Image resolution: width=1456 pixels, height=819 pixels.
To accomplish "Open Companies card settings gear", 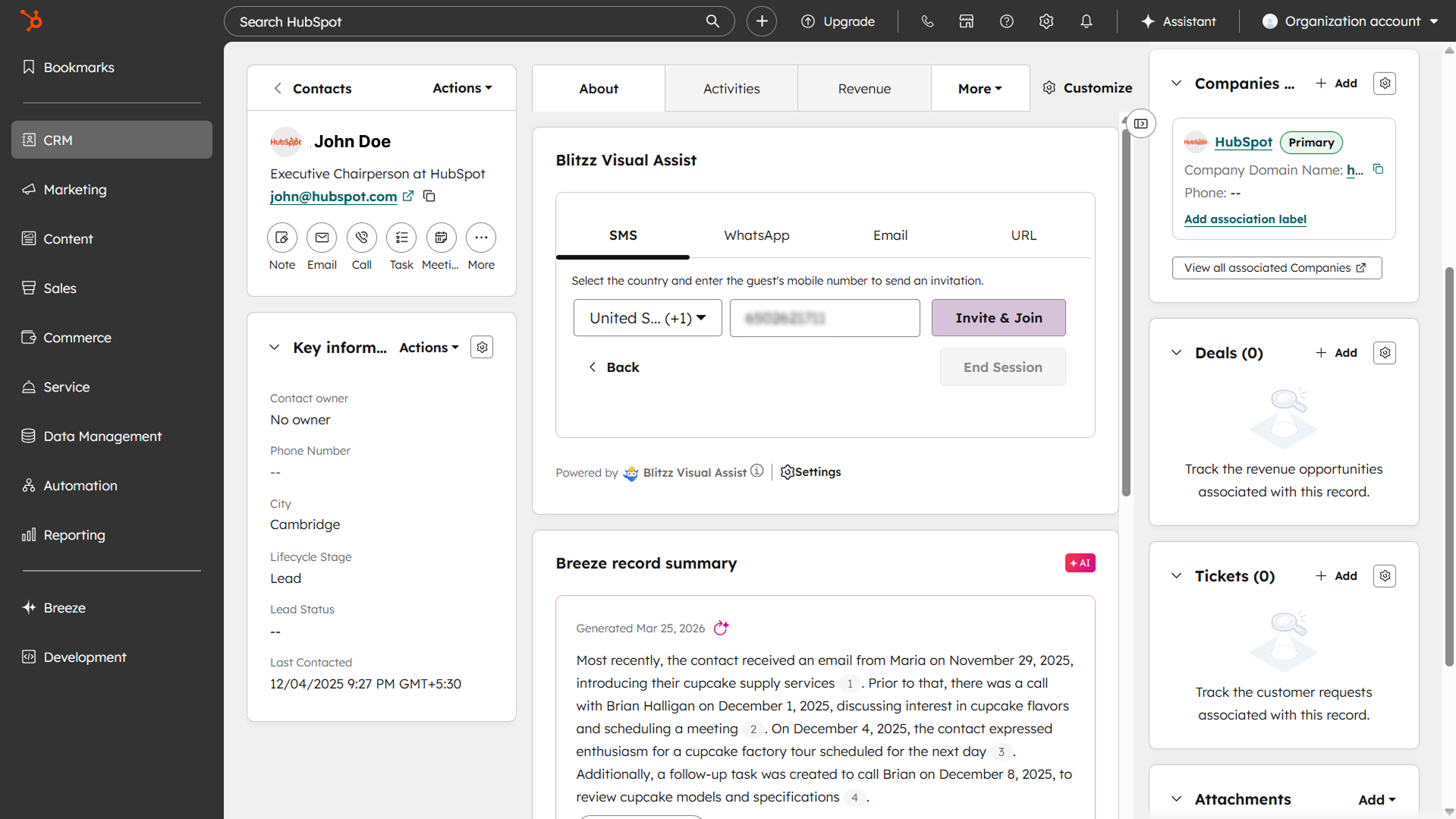I will [1385, 83].
